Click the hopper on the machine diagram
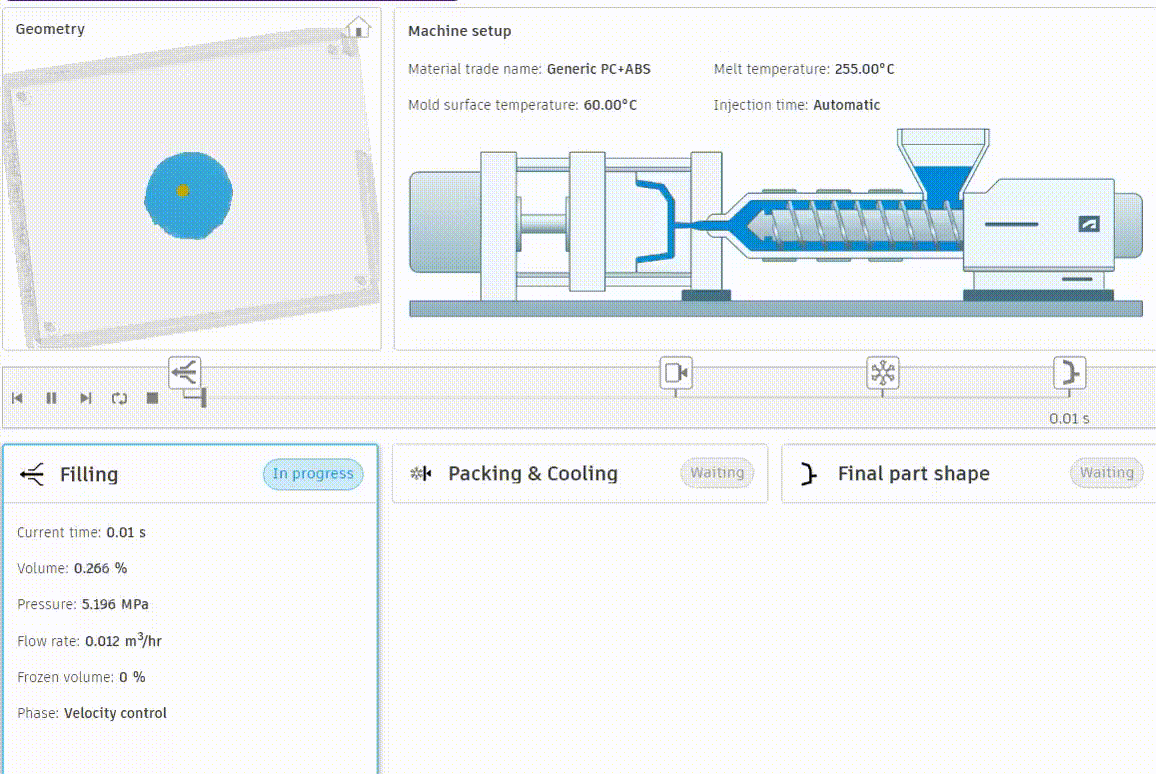The height and width of the screenshot is (774, 1156). tap(943, 160)
